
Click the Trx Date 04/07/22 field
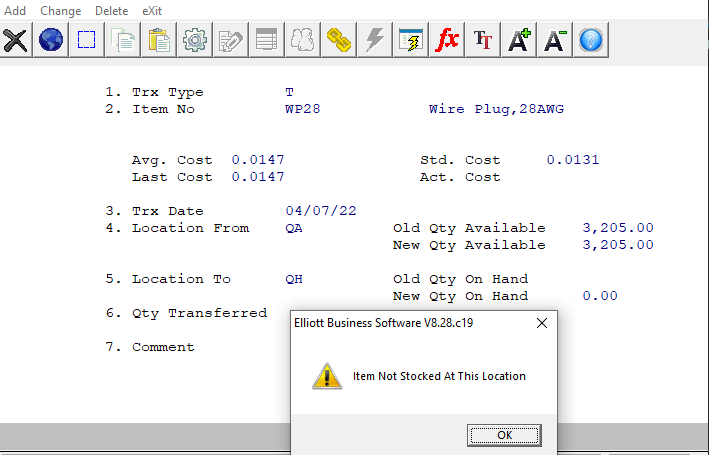pyautogui.click(x=321, y=211)
